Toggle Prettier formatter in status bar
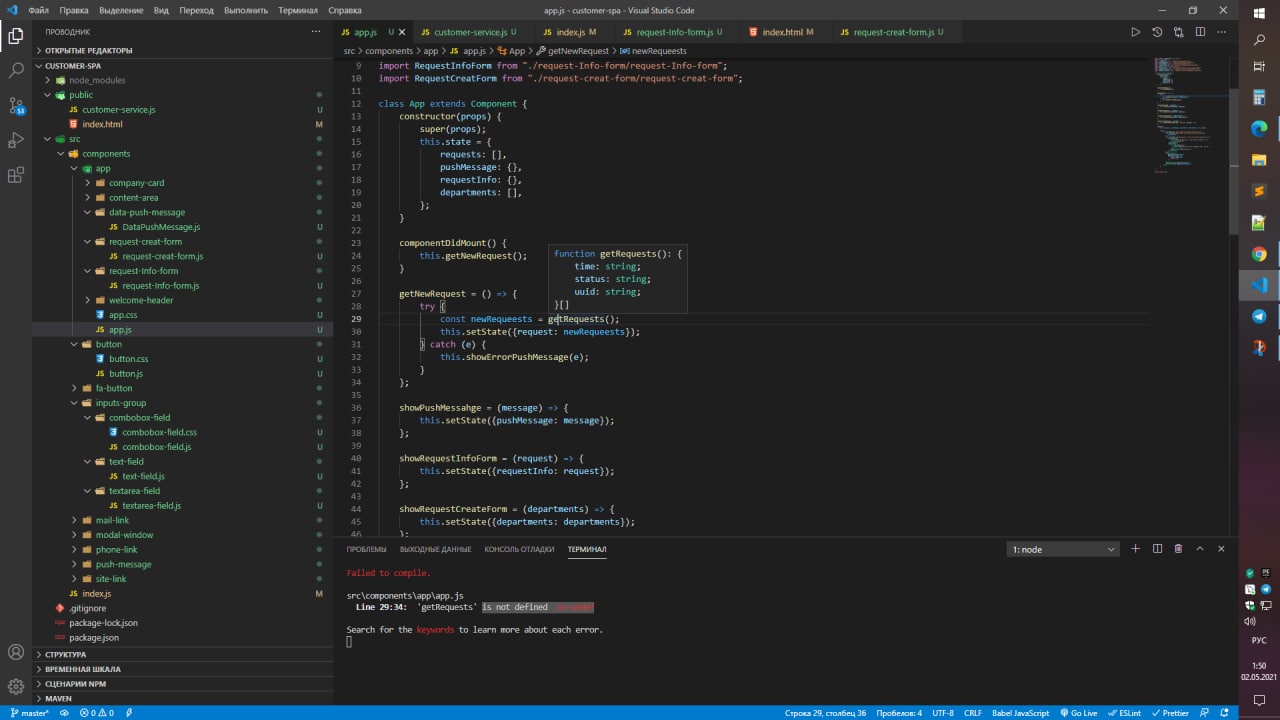The height and width of the screenshot is (720, 1280). [1170, 713]
